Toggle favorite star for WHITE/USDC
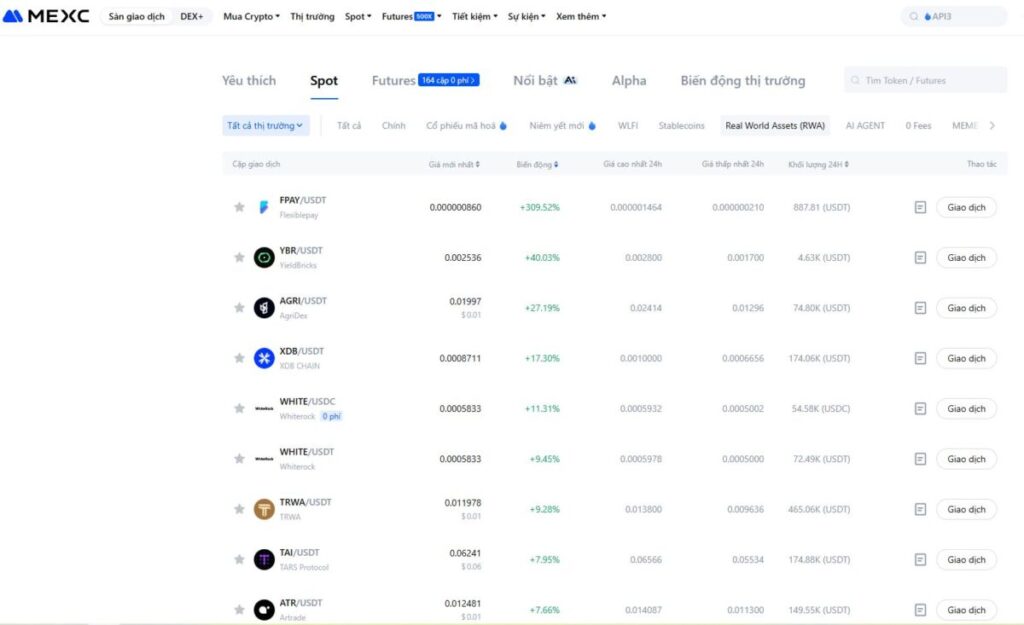Image resolution: width=1024 pixels, height=625 pixels. point(239,408)
